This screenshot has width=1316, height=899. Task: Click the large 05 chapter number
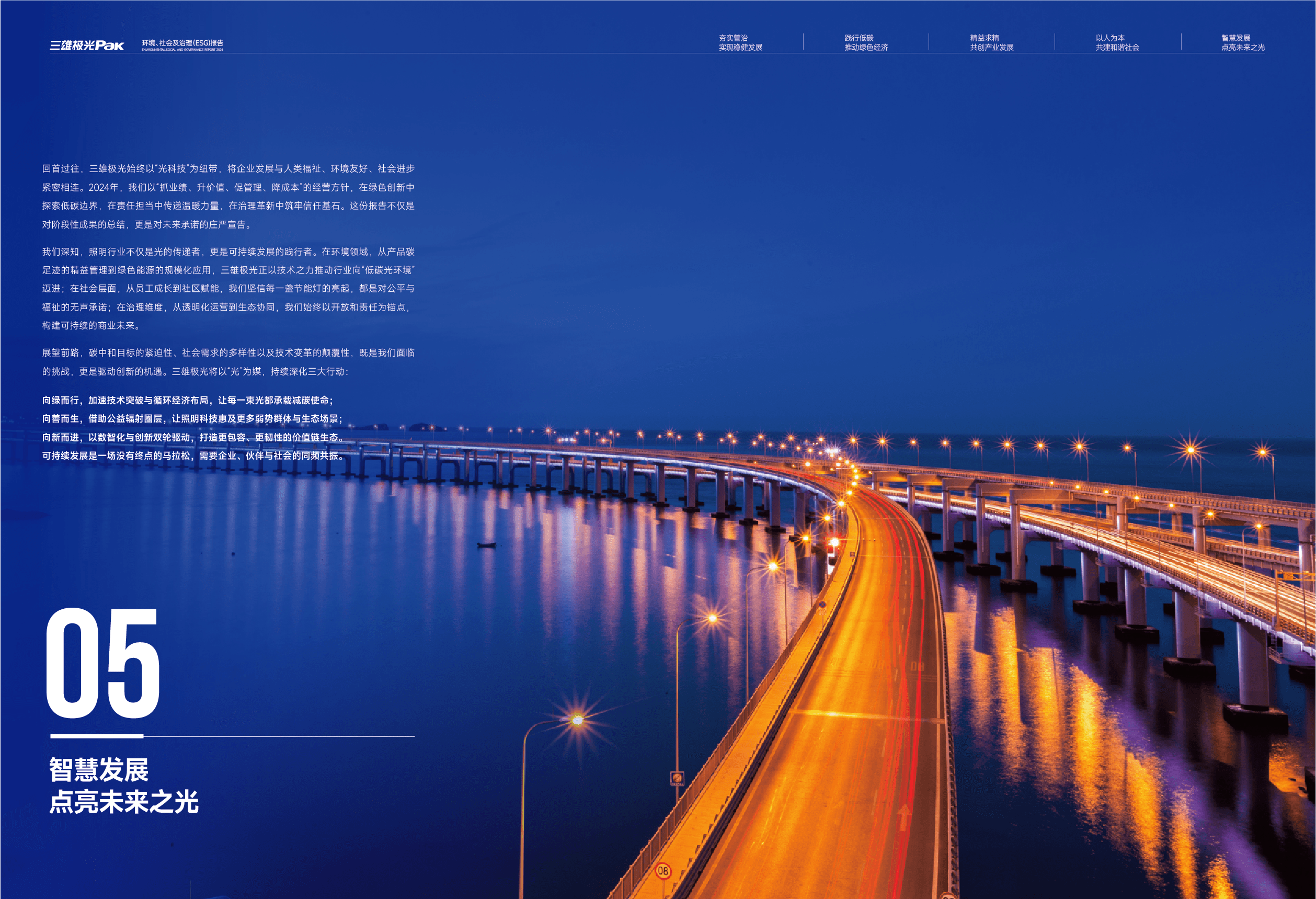[x=103, y=663]
